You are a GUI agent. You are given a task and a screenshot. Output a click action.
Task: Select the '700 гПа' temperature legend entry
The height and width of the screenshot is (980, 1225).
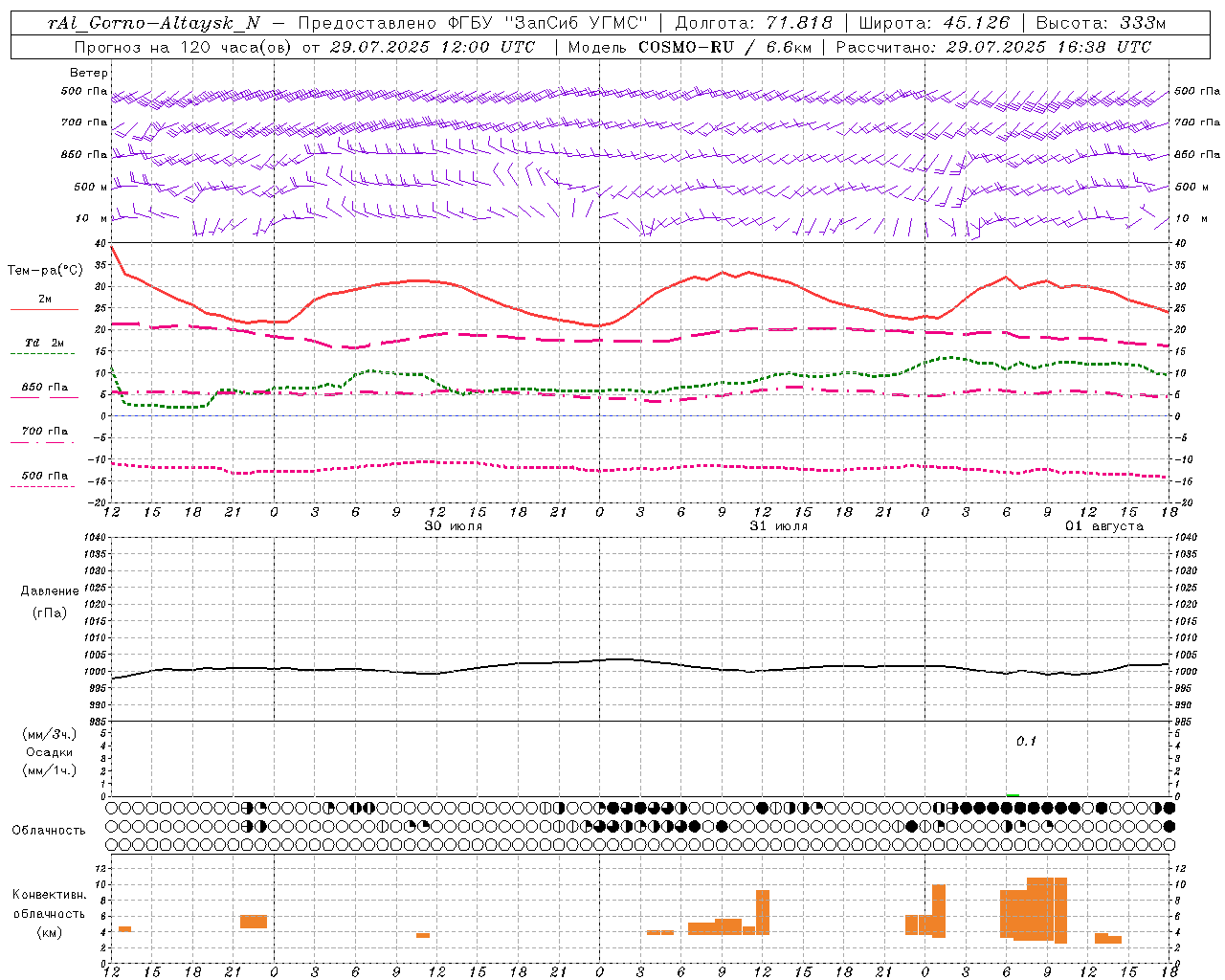tap(45, 432)
